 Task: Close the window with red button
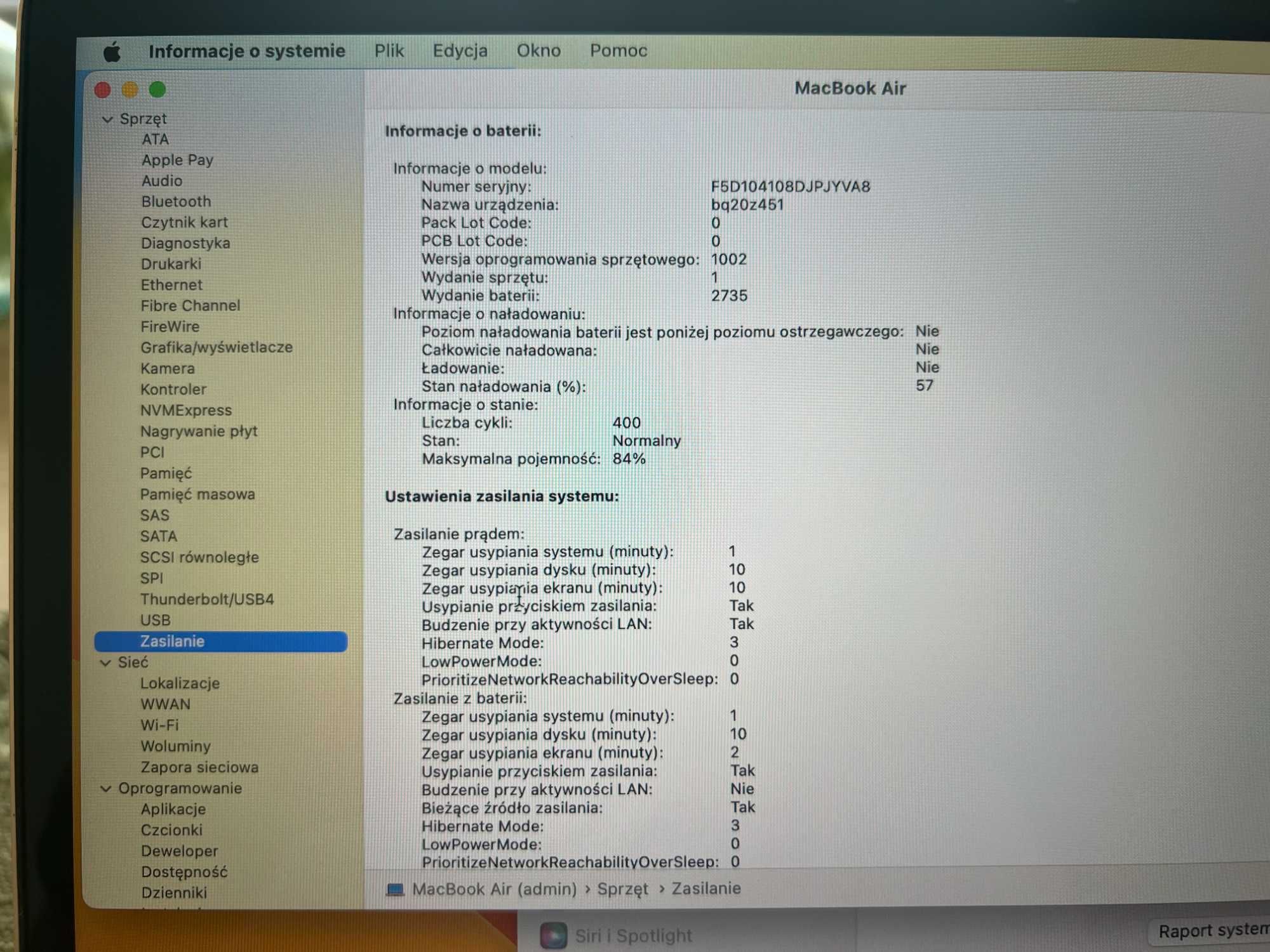point(102,90)
